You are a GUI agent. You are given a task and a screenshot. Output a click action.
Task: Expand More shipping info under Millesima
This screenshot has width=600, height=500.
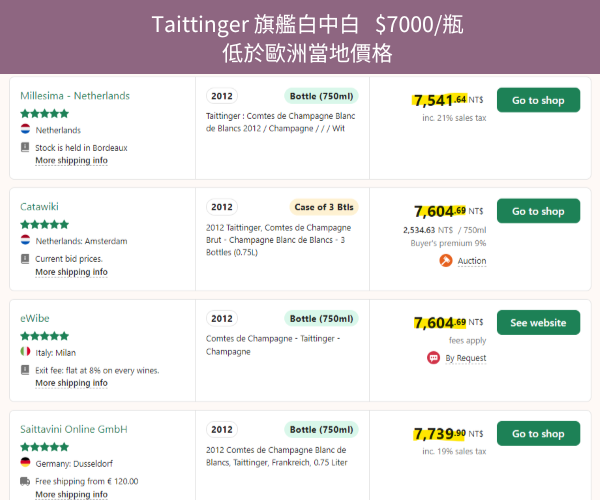click(71, 161)
